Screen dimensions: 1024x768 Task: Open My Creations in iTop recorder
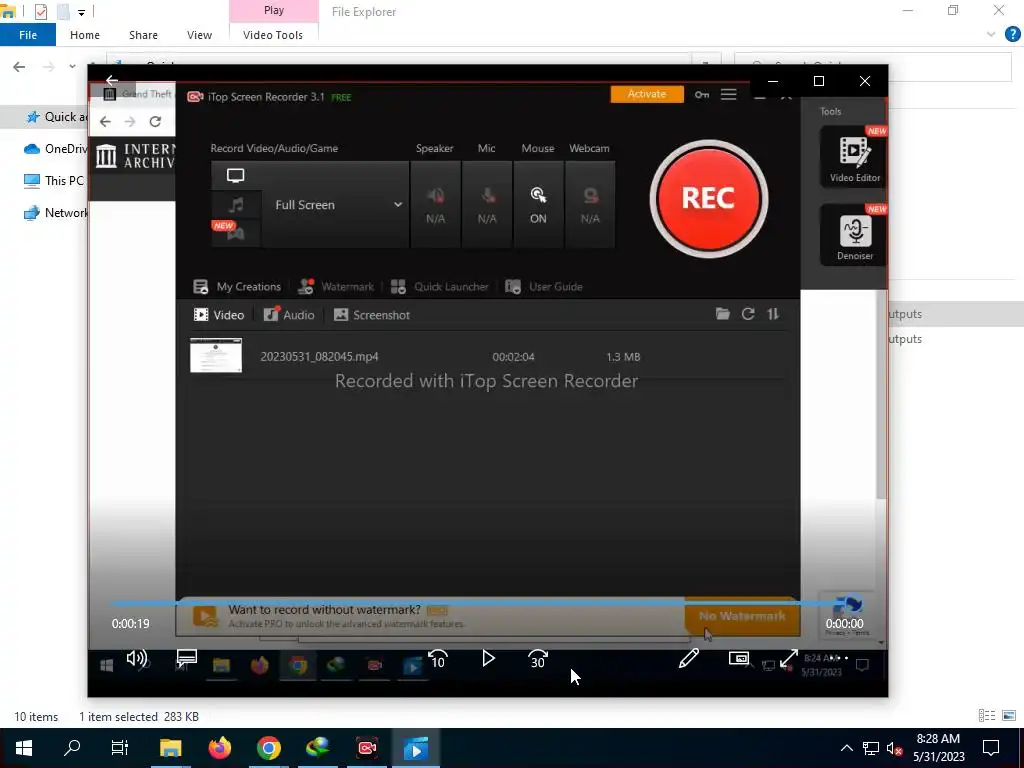(x=237, y=287)
